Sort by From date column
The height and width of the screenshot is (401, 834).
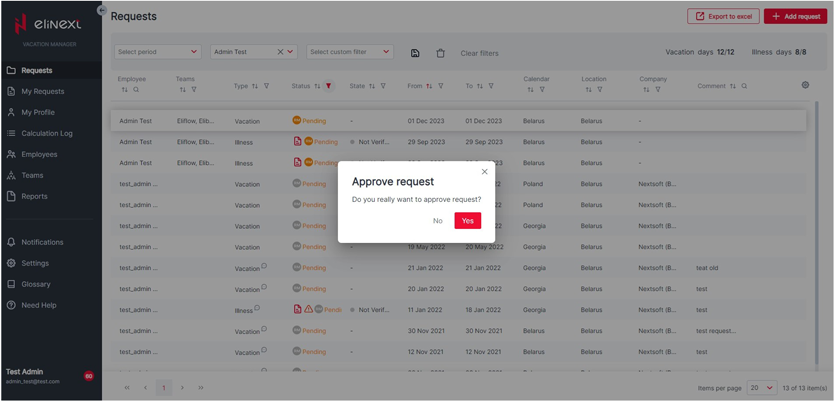[429, 86]
